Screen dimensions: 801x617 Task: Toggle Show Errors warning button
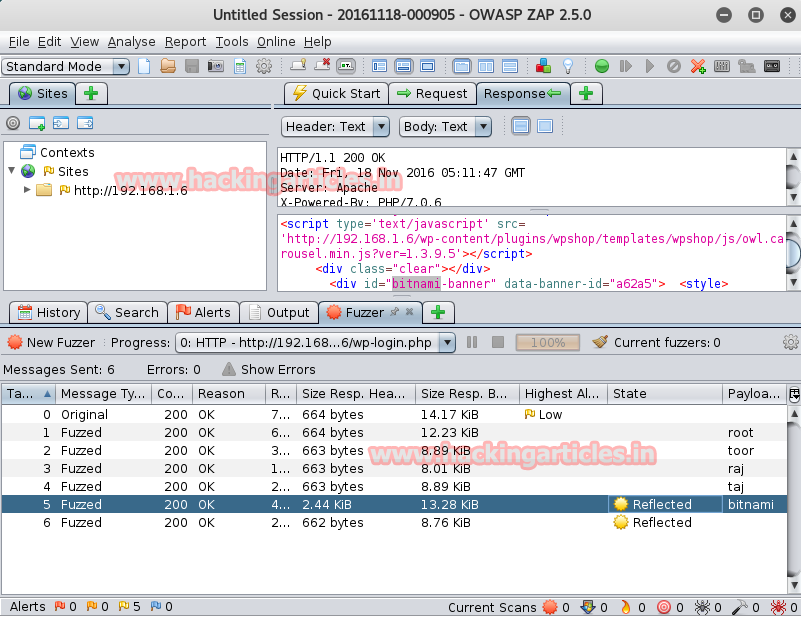click(x=269, y=369)
